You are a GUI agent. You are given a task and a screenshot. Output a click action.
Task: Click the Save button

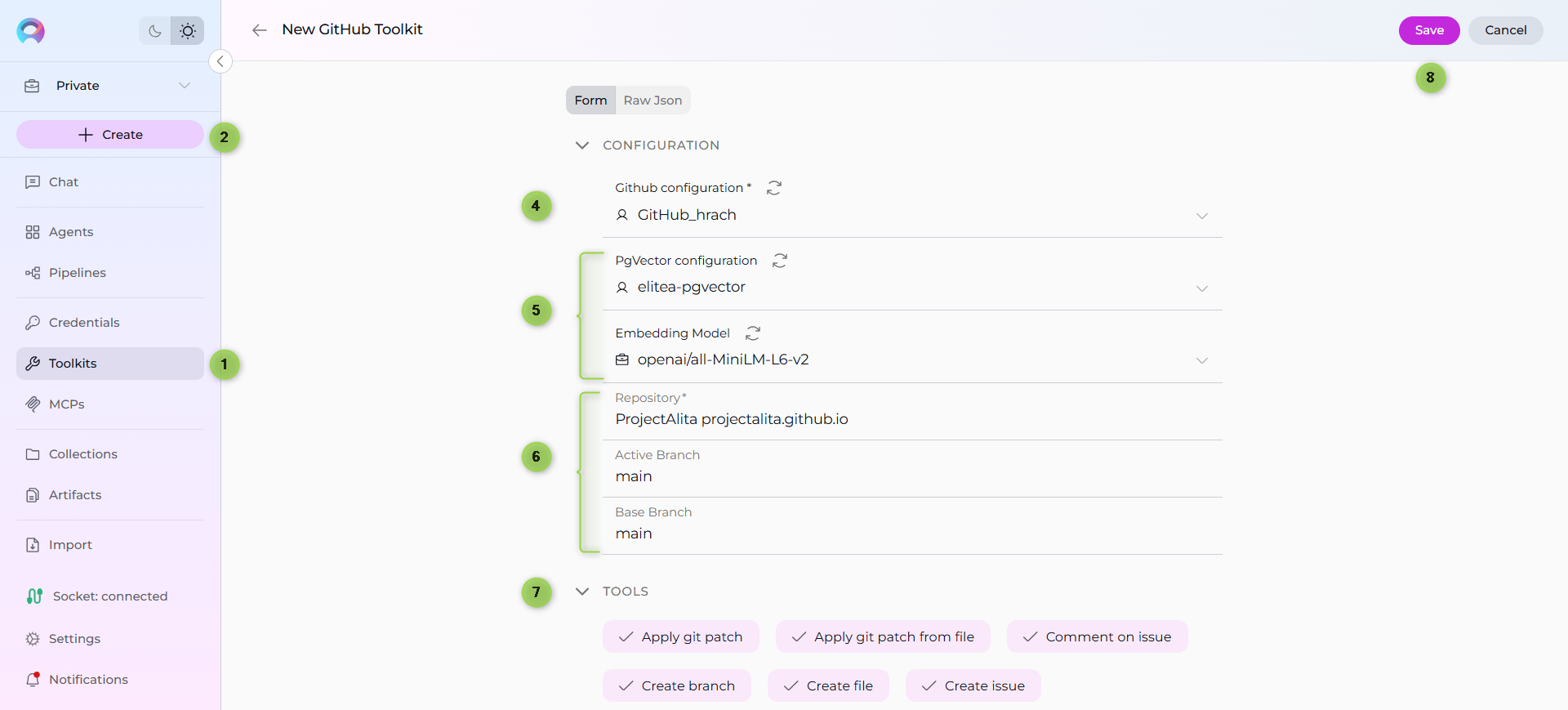pos(1428,30)
